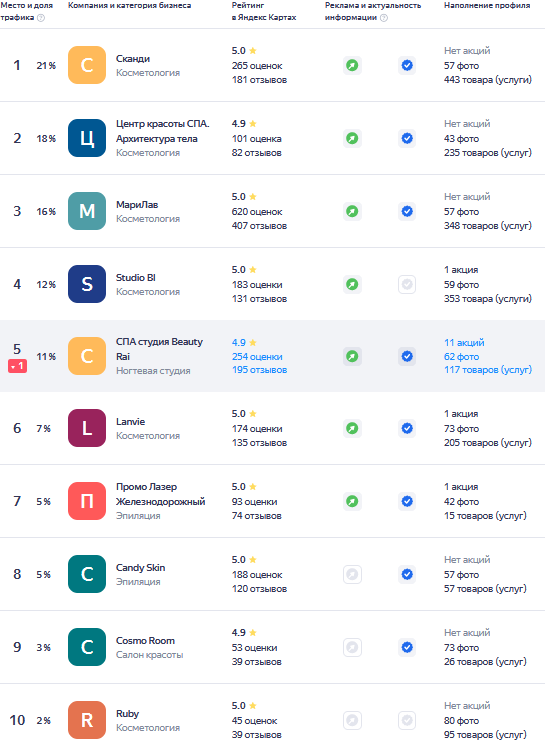545x750 pixels.
Task: Open the '117 товаров (услуг)' link
Action: [x=488, y=370]
